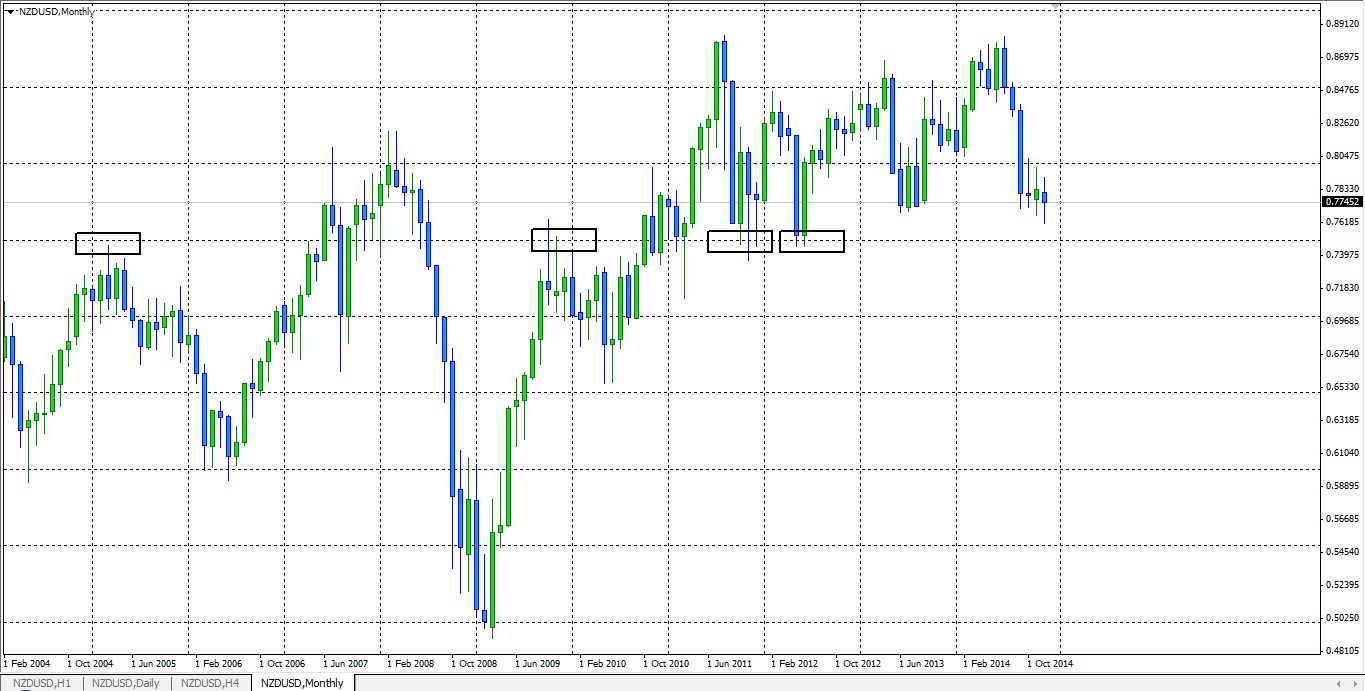Click the 1 Jun 2011 date label
The image size is (1365, 691).
click(730, 663)
